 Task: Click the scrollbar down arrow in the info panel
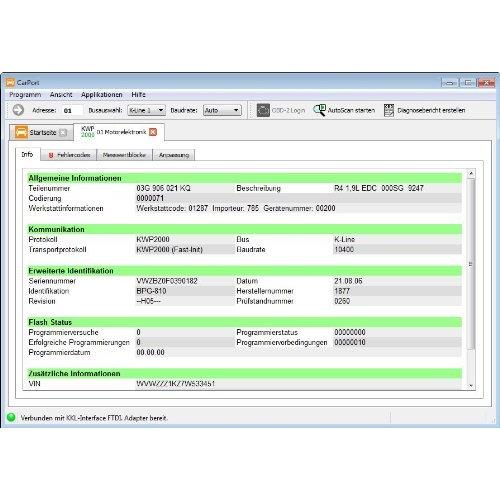point(471,385)
